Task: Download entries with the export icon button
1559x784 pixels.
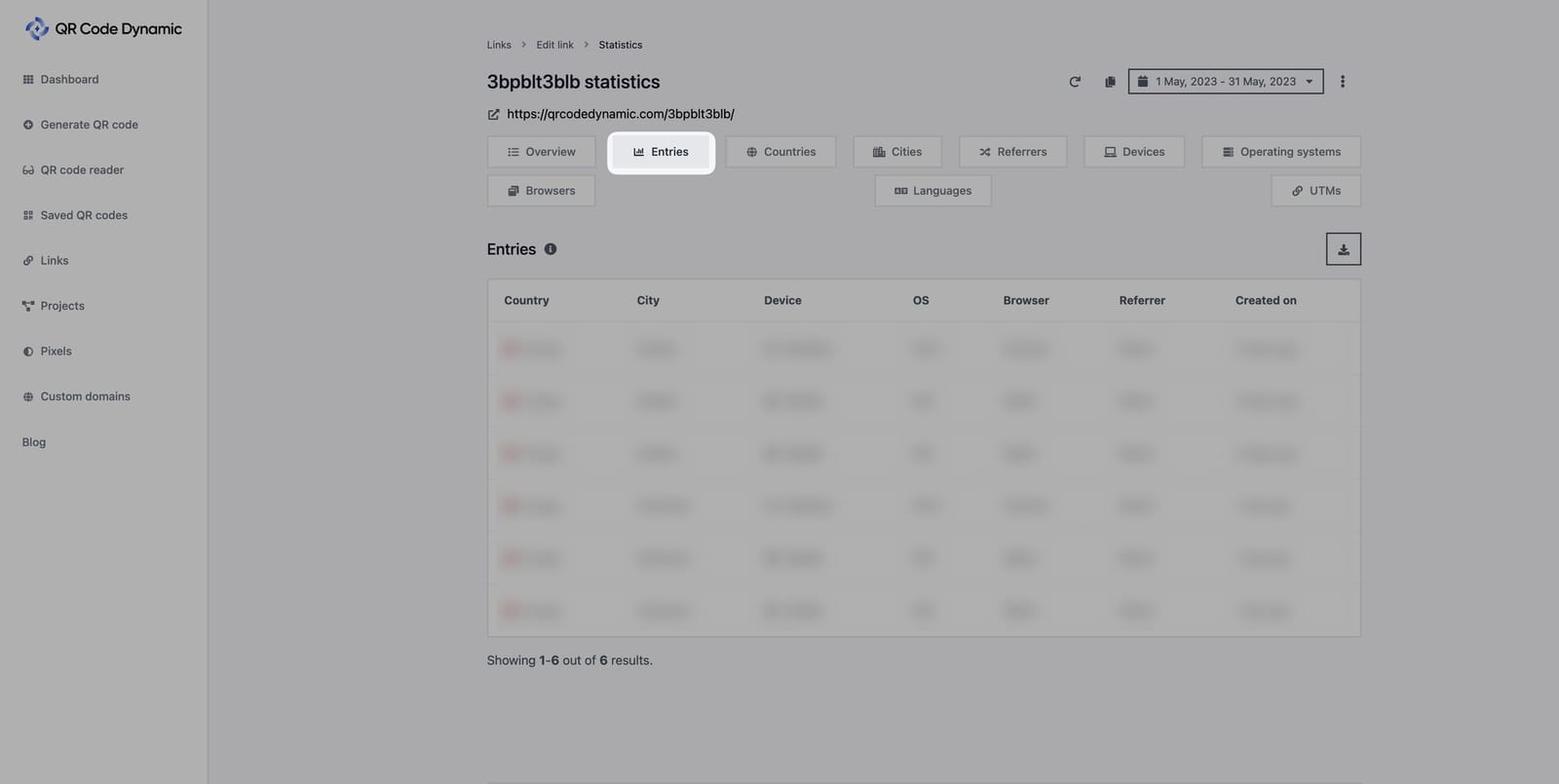Action: coord(1344,249)
